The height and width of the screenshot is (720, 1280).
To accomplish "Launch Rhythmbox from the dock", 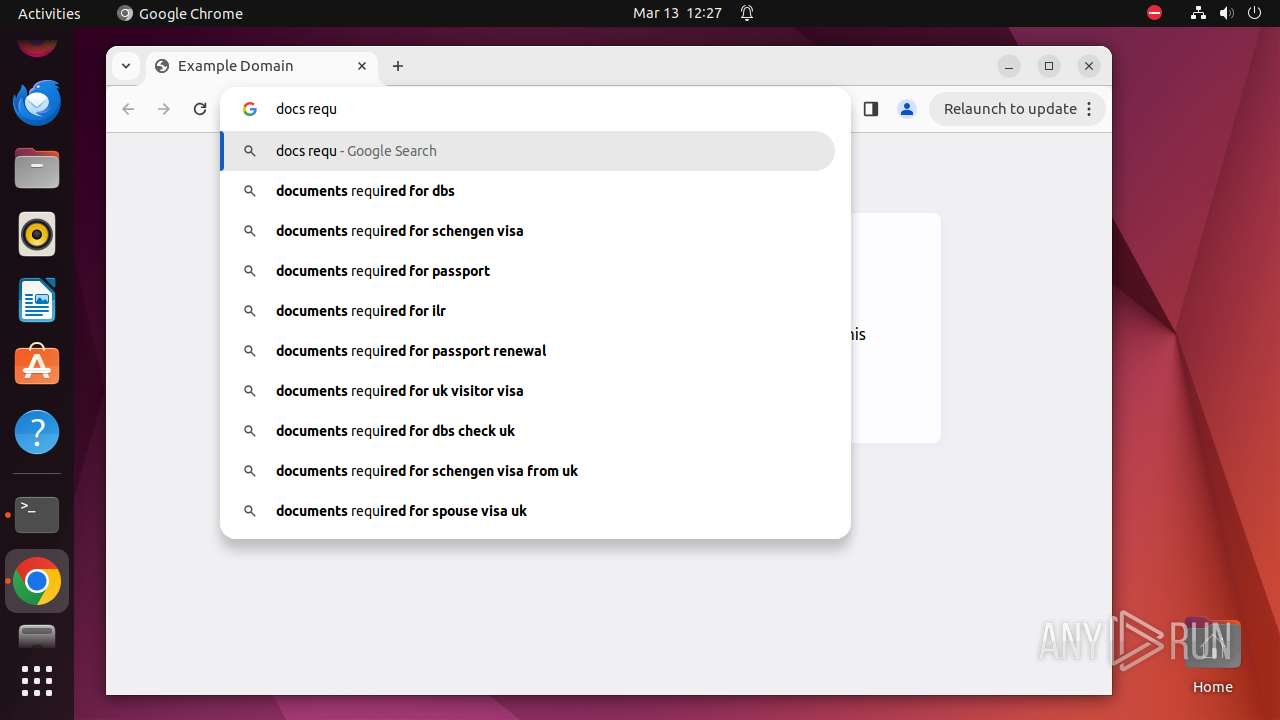I will coord(37,234).
